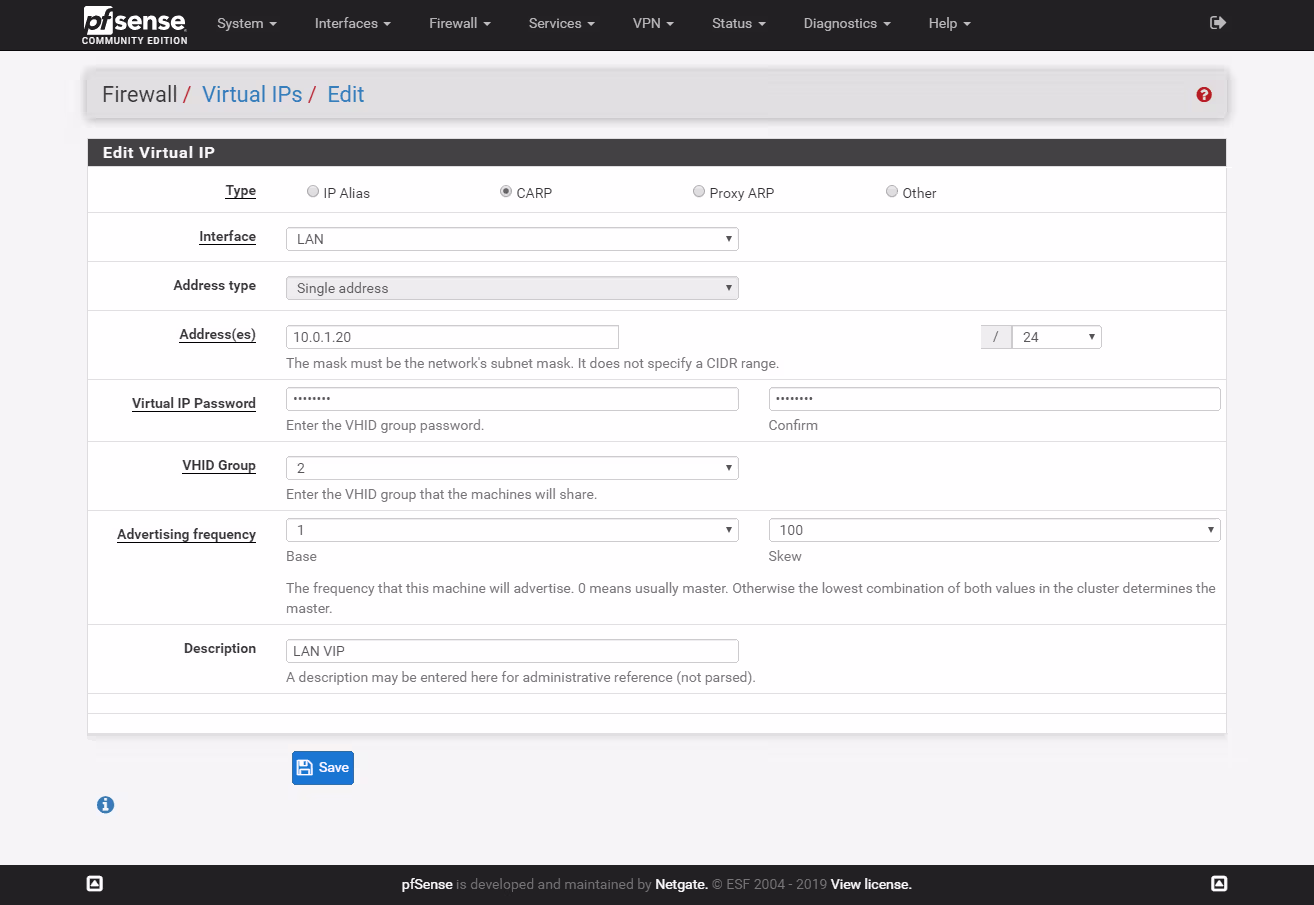Screen dimensions: 1314x905
Task: Click the blue info icon below Save
Action: pyautogui.click(x=105, y=804)
